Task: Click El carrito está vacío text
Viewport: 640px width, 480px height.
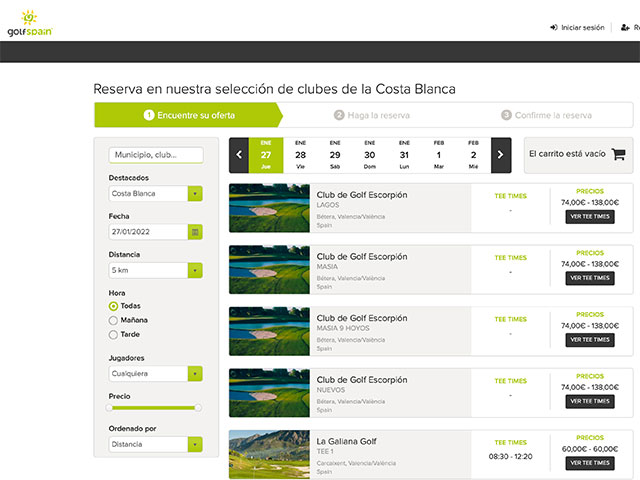Action: [x=567, y=154]
